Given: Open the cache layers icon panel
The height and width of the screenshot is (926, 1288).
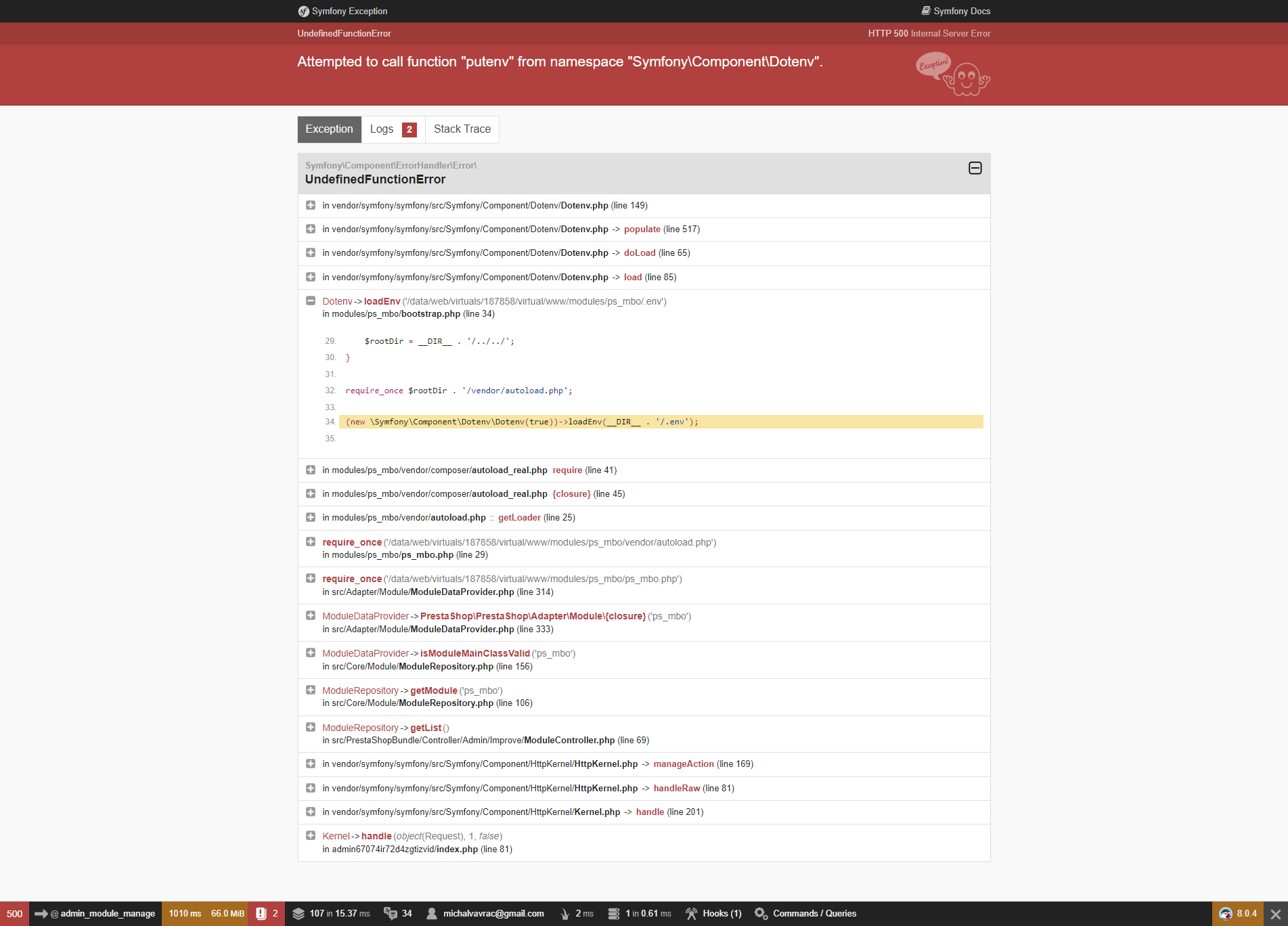Looking at the screenshot, I should pos(298,914).
